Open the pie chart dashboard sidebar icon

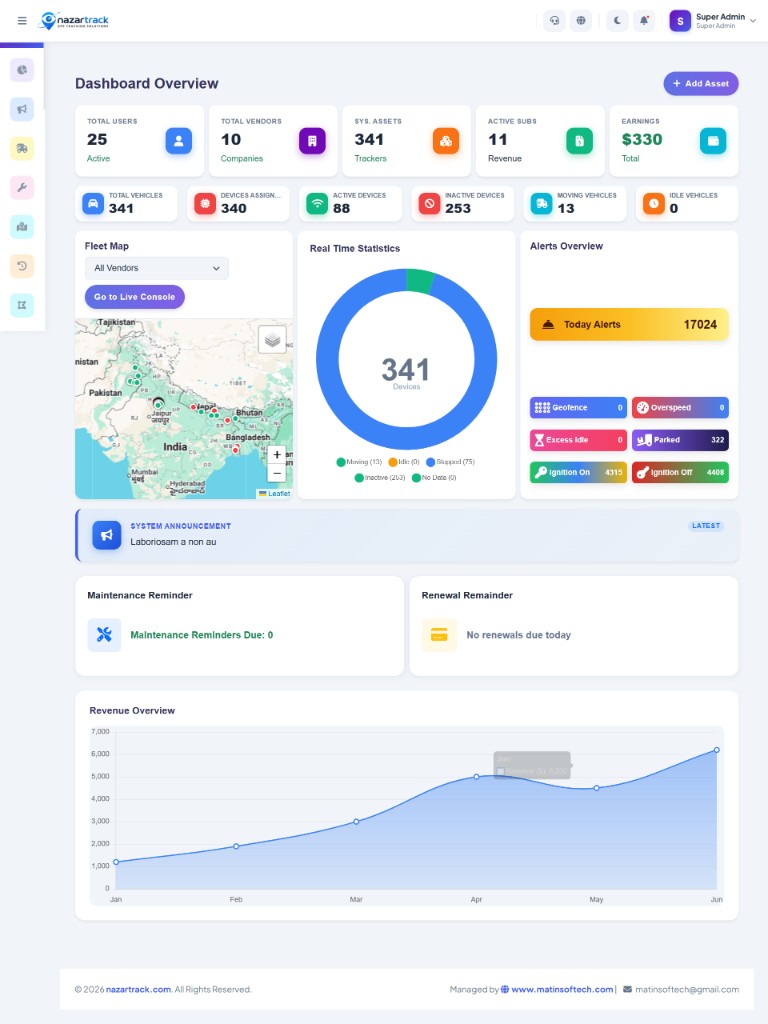22,70
